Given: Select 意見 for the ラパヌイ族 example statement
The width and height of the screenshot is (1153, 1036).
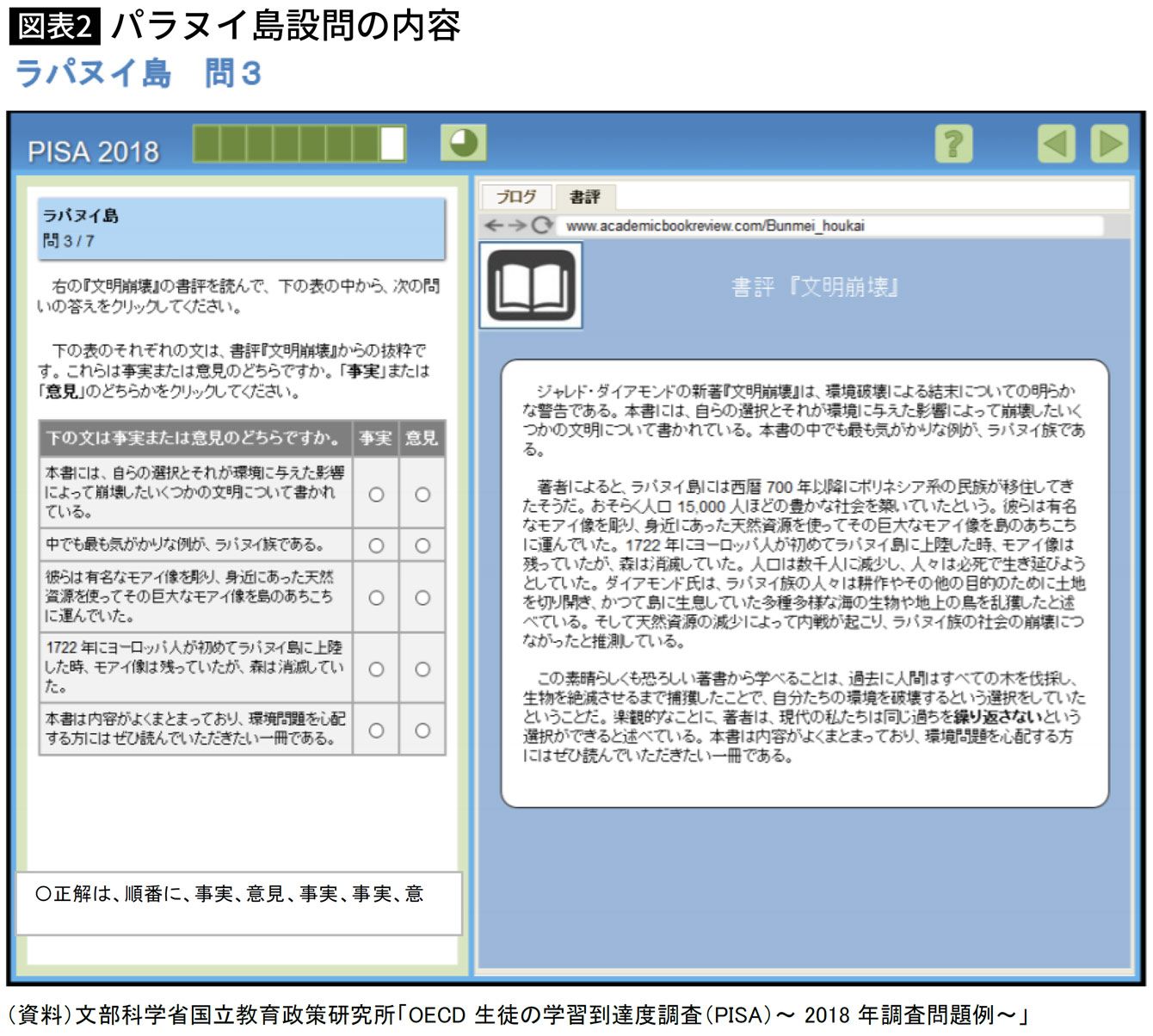Looking at the screenshot, I should pos(422,546).
